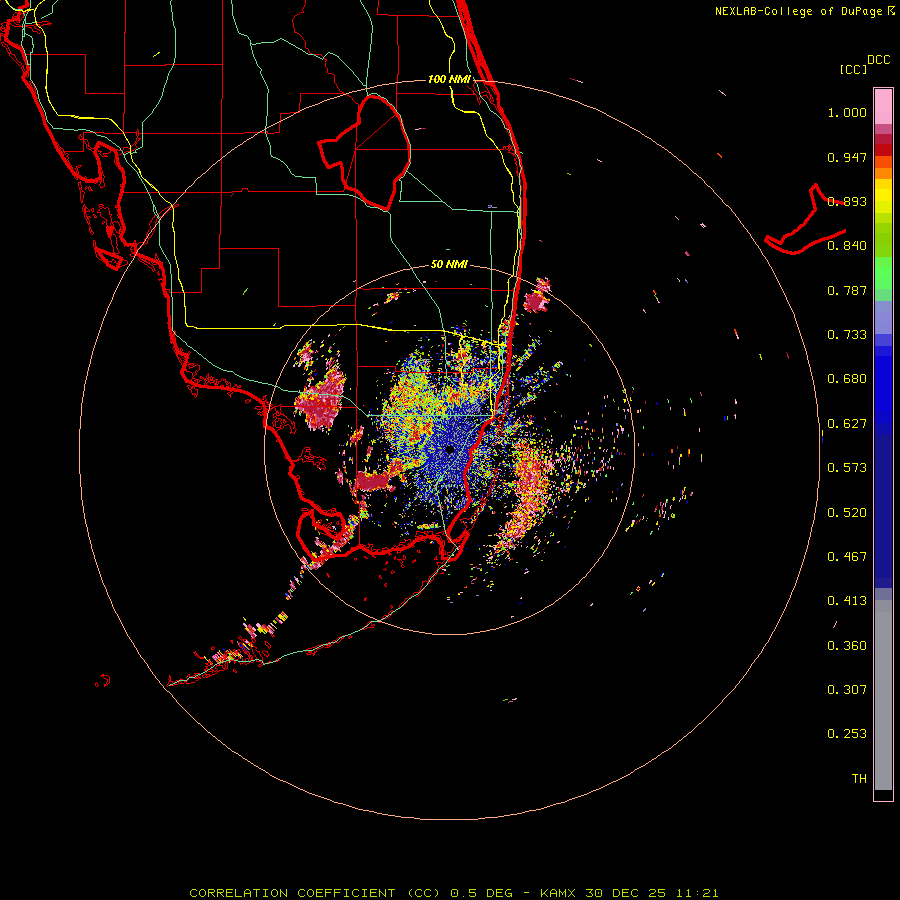Pick the light pink swatch beside 1.000
Viewport: 900px width, 900px height.
(x=883, y=107)
